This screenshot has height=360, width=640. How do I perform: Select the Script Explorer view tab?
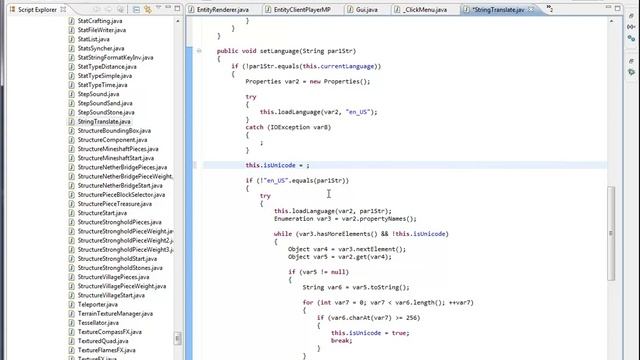37,9
